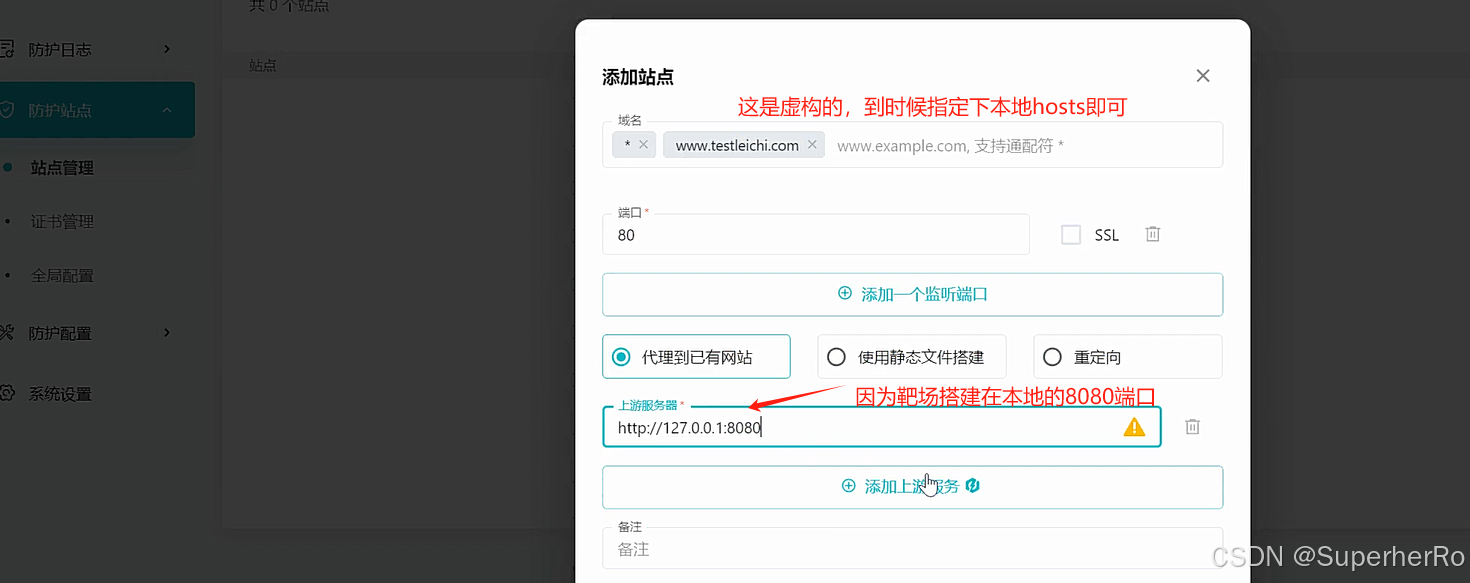Select 使用静态文件搭建 radio option
This screenshot has width=1470, height=583.
pos(837,357)
